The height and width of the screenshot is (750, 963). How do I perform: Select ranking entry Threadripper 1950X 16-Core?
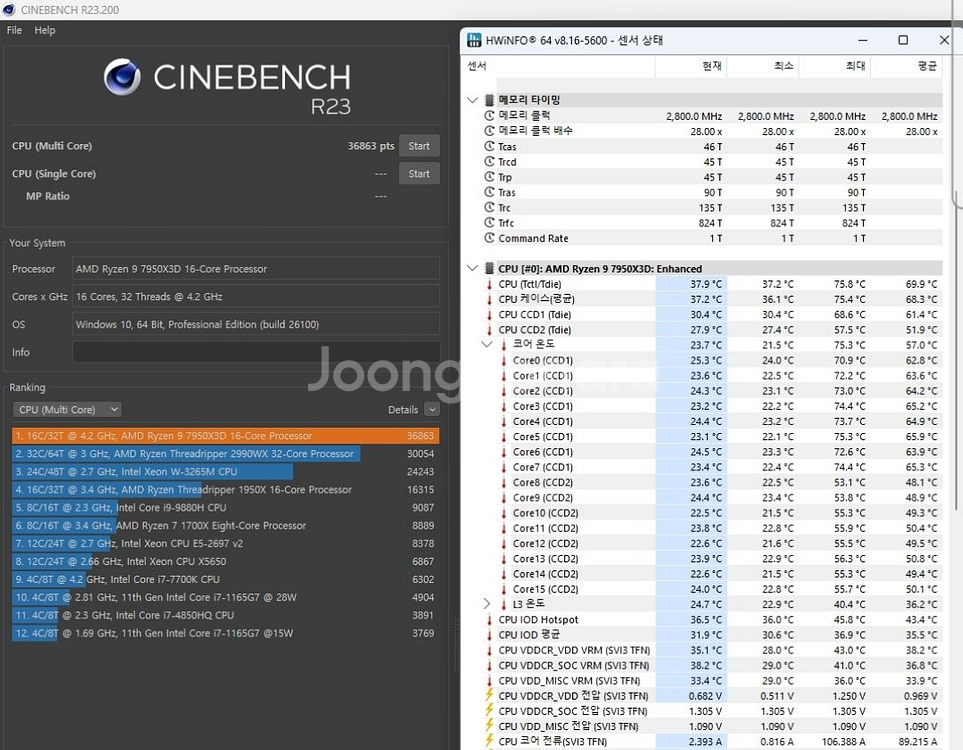(225, 490)
